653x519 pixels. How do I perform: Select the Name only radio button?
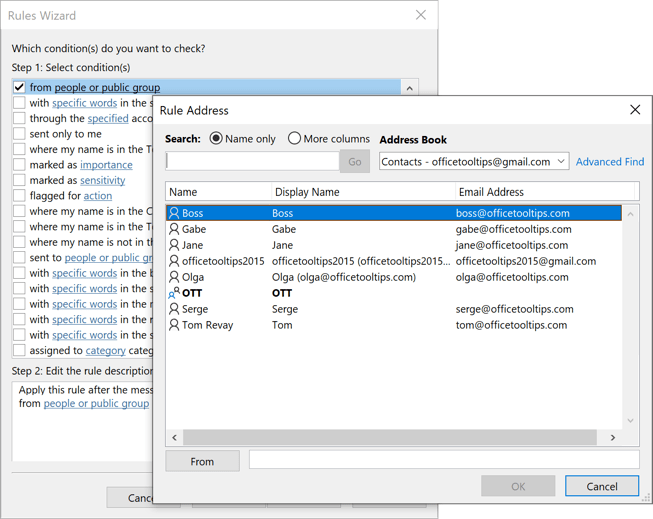[216, 139]
